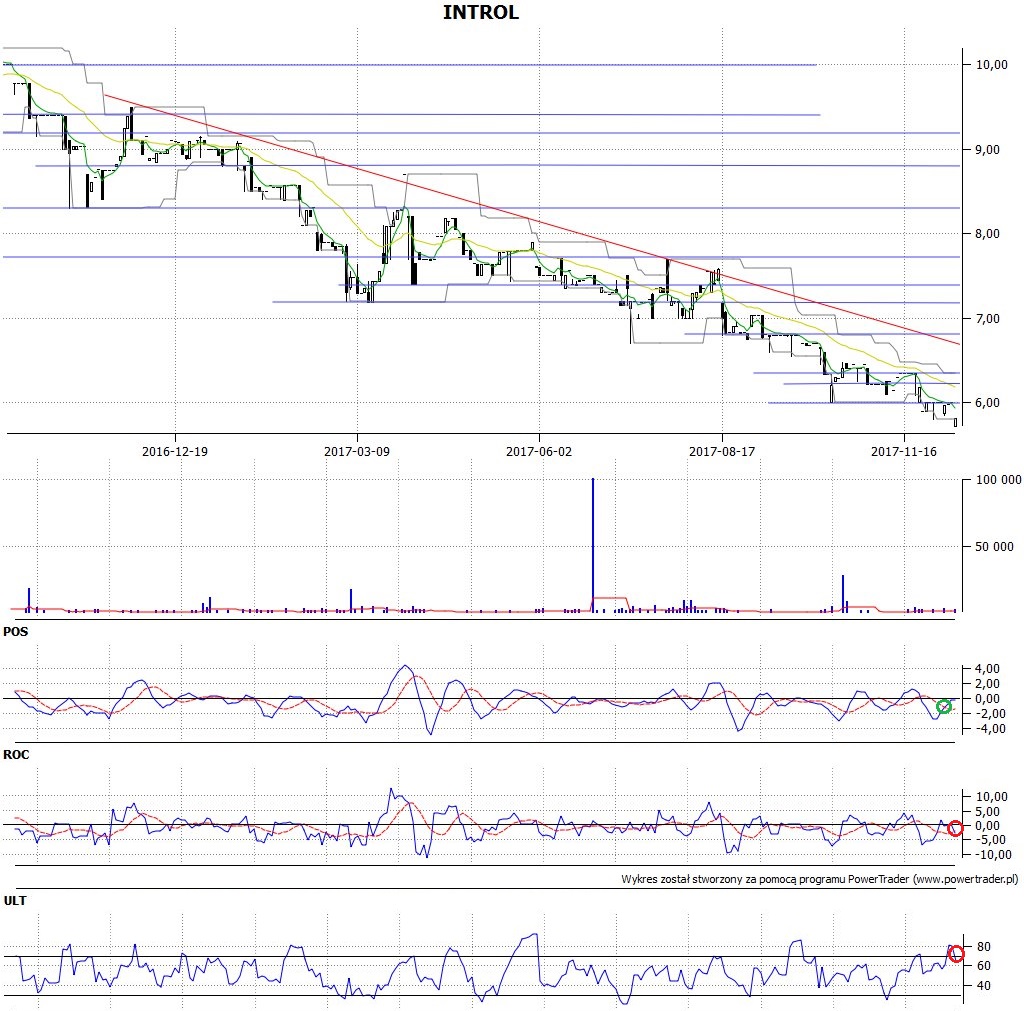Click the ROC indicator label

coord(16,754)
